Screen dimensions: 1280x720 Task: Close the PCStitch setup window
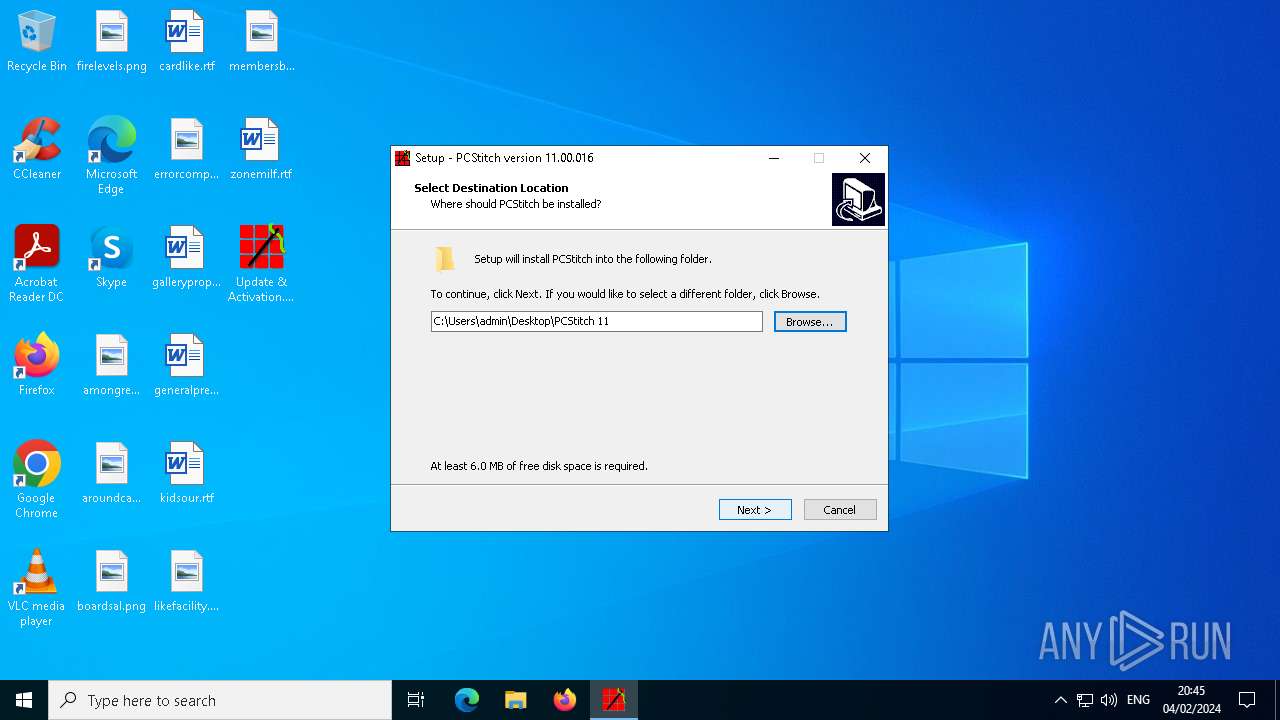click(865, 158)
